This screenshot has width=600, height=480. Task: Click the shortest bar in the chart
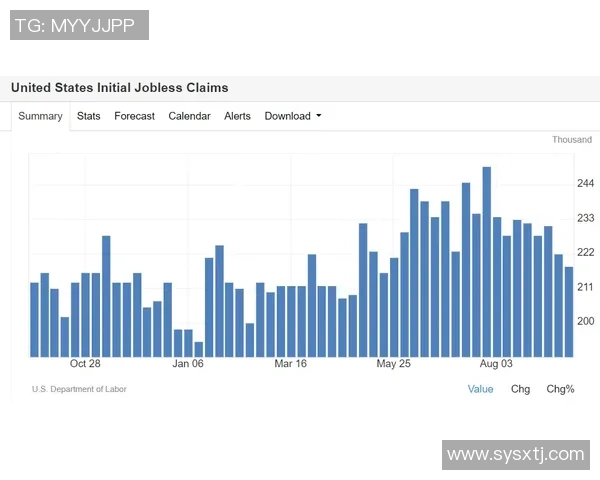click(x=198, y=349)
